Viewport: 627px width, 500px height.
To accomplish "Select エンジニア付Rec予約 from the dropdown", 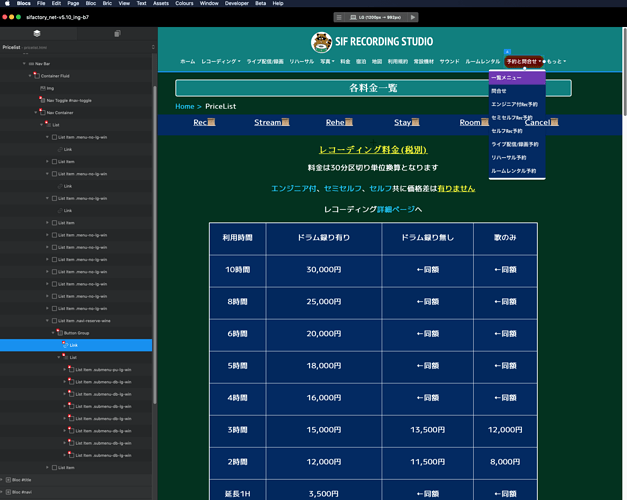I will [x=515, y=104].
